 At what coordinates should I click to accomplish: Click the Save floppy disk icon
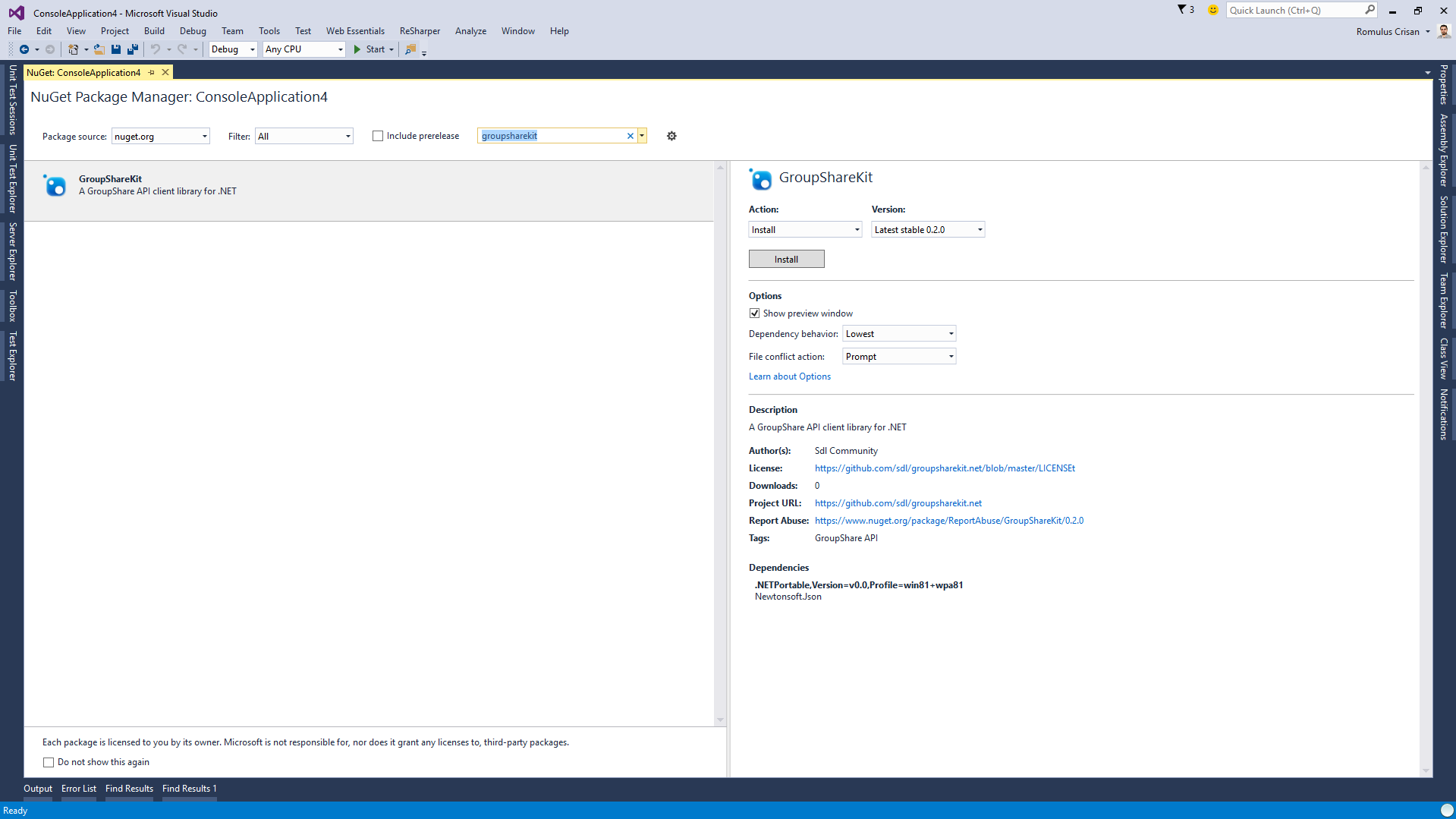pos(116,49)
